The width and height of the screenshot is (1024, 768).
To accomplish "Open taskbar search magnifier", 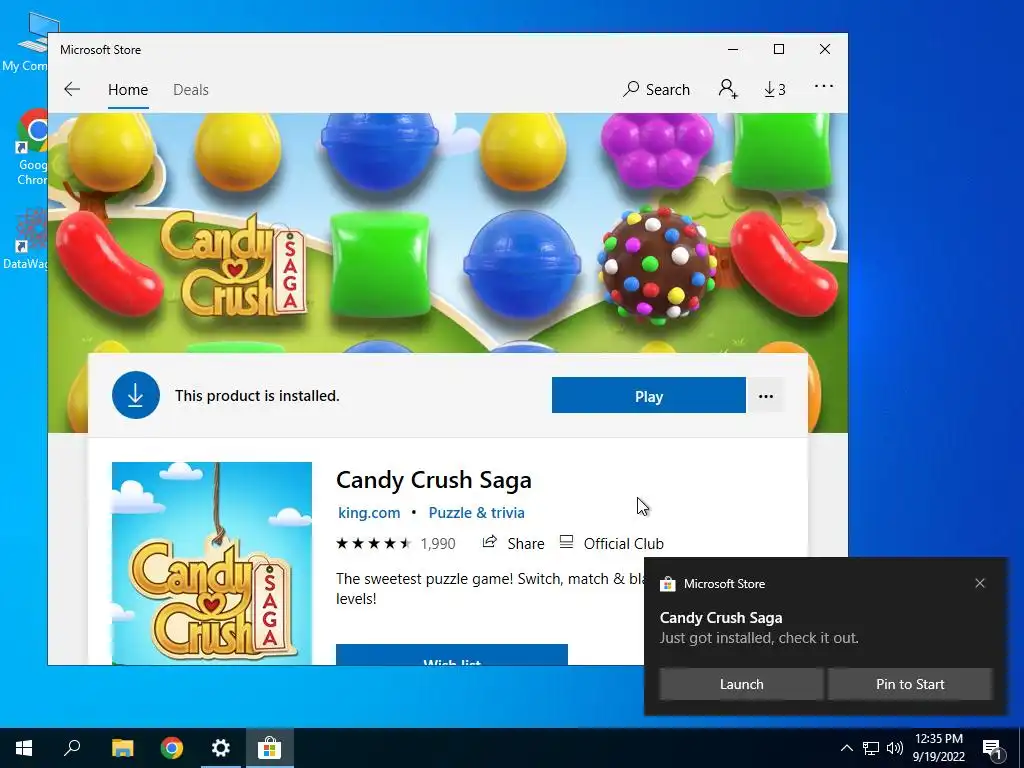I will (x=72, y=748).
